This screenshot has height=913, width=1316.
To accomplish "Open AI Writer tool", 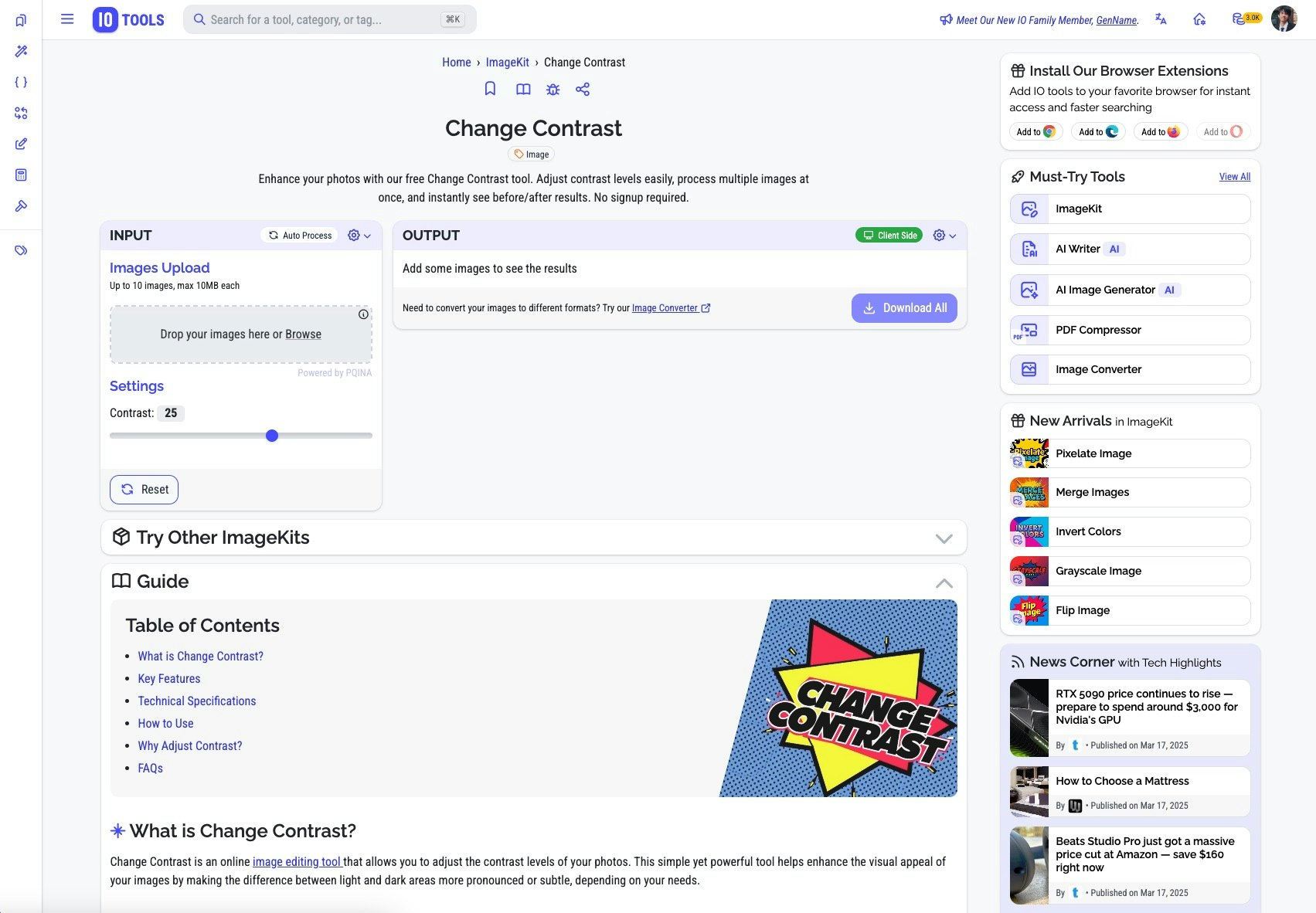I will tap(1130, 249).
